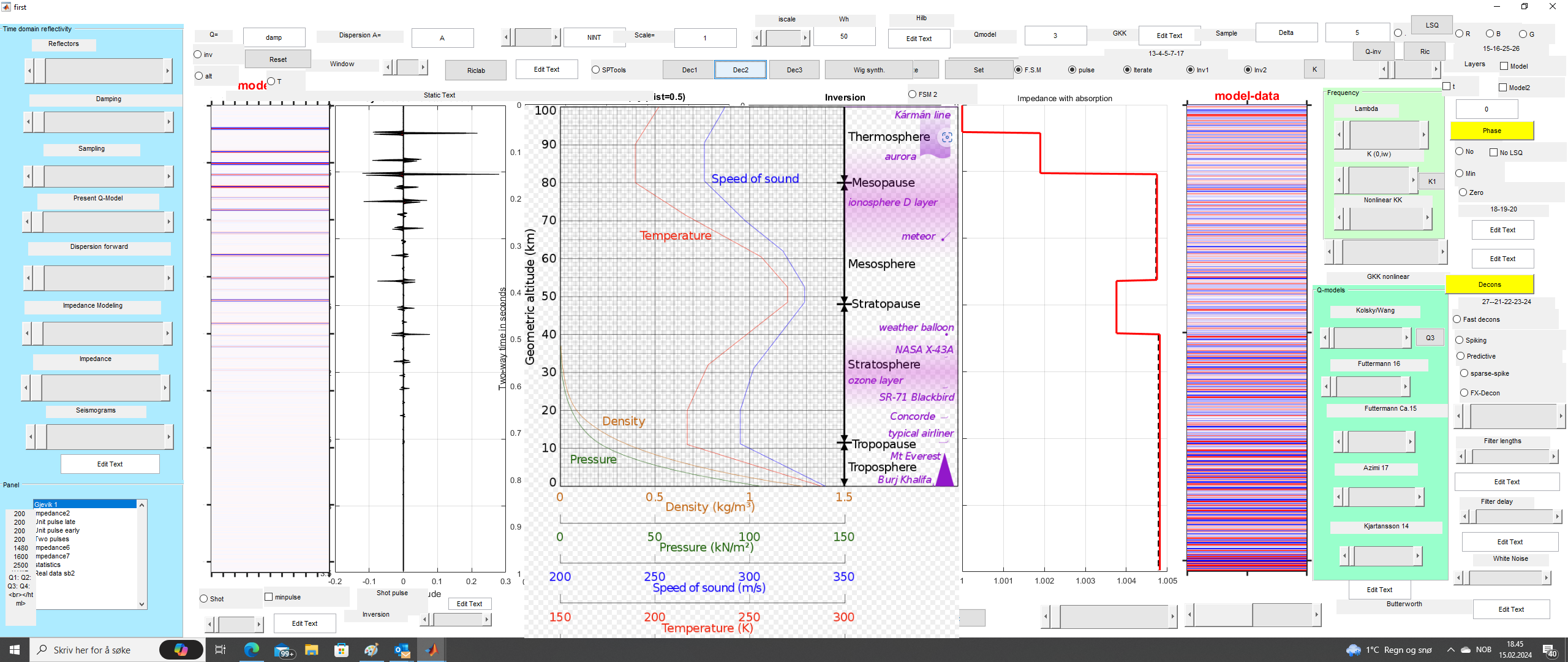This screenshot has width=1568, height=662.
Task: Choose the pulse radio option
Action: (1072, 70)
